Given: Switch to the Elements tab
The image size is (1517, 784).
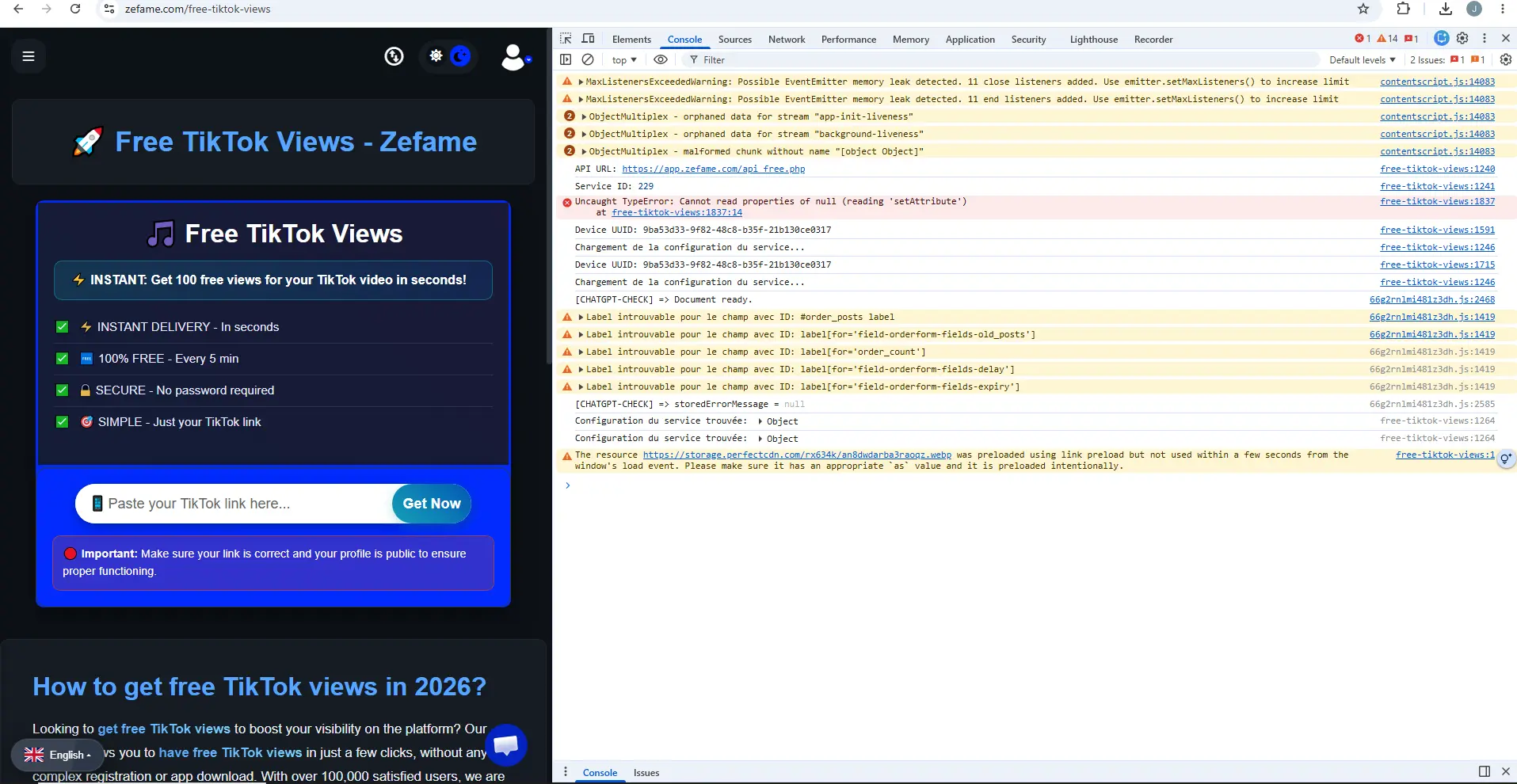Looking at the screenshot, I should (631, 40).
